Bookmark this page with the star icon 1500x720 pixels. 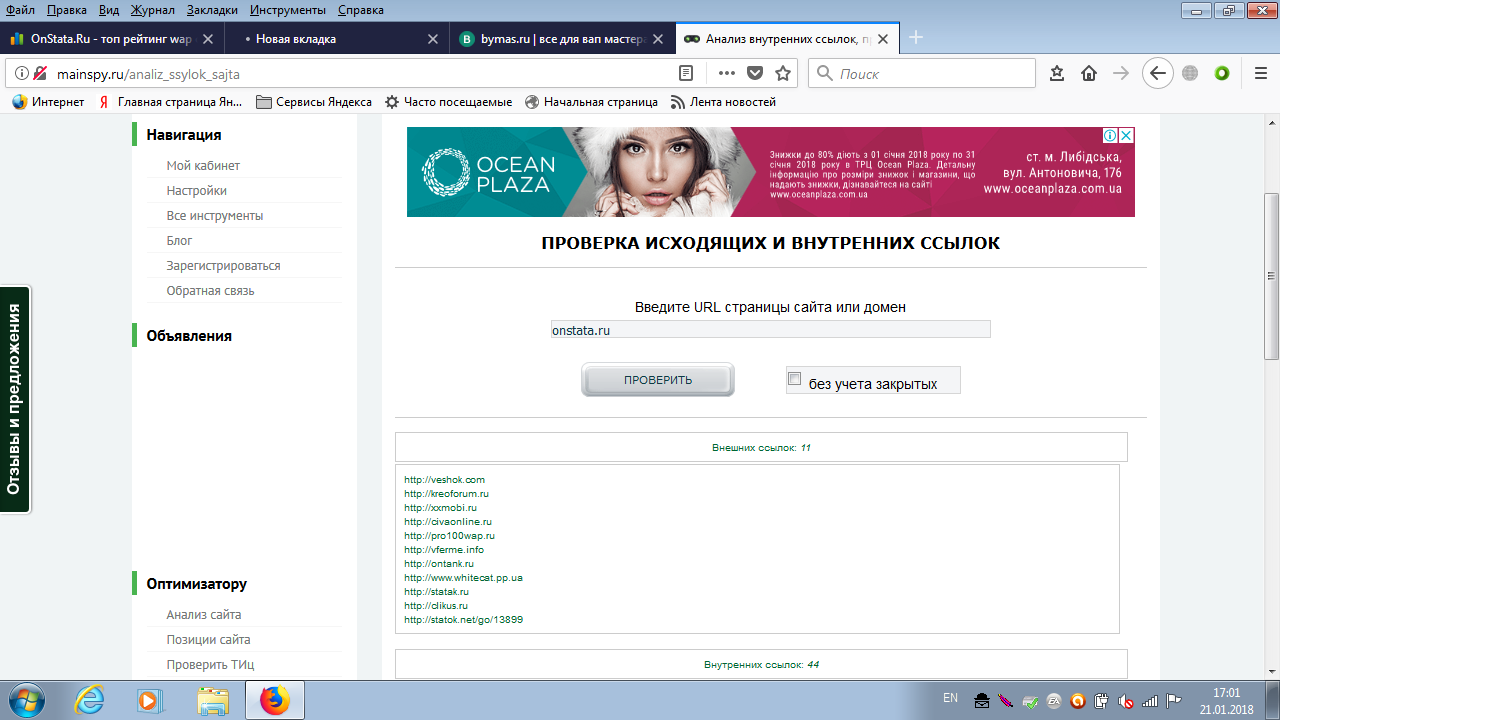pos(783,73)
